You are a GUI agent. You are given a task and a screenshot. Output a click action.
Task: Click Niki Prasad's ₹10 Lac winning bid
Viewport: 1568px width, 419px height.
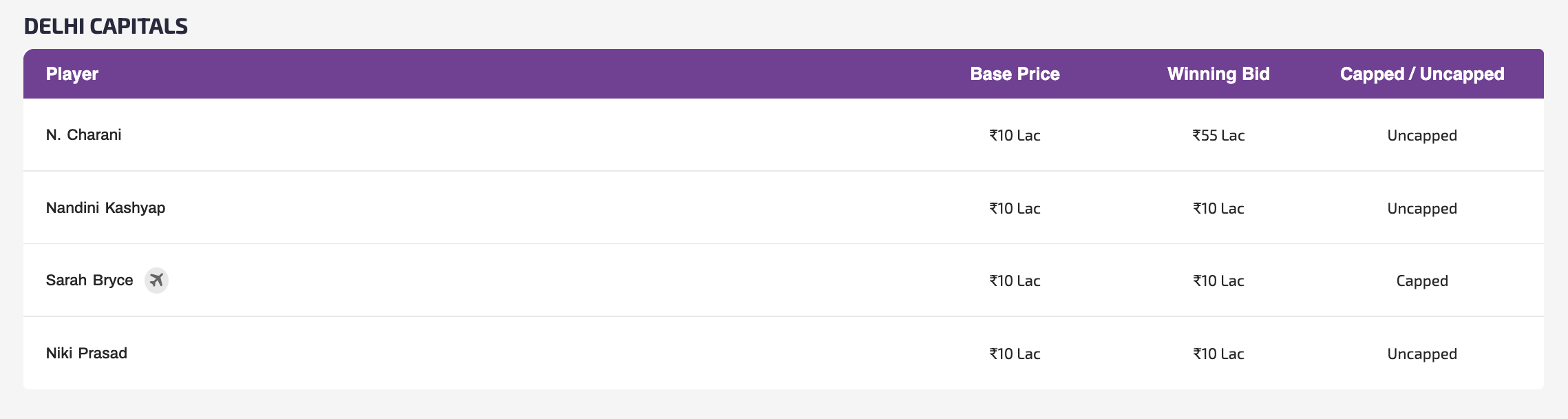click(1218, 354)
